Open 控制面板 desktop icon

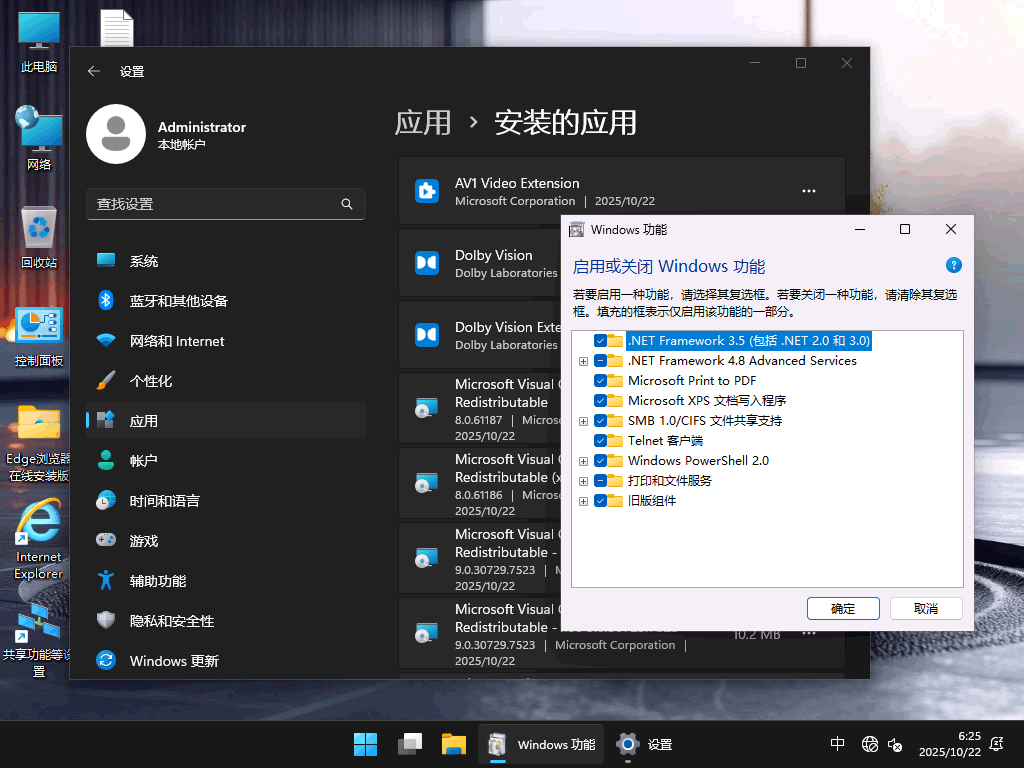(39, 336)
